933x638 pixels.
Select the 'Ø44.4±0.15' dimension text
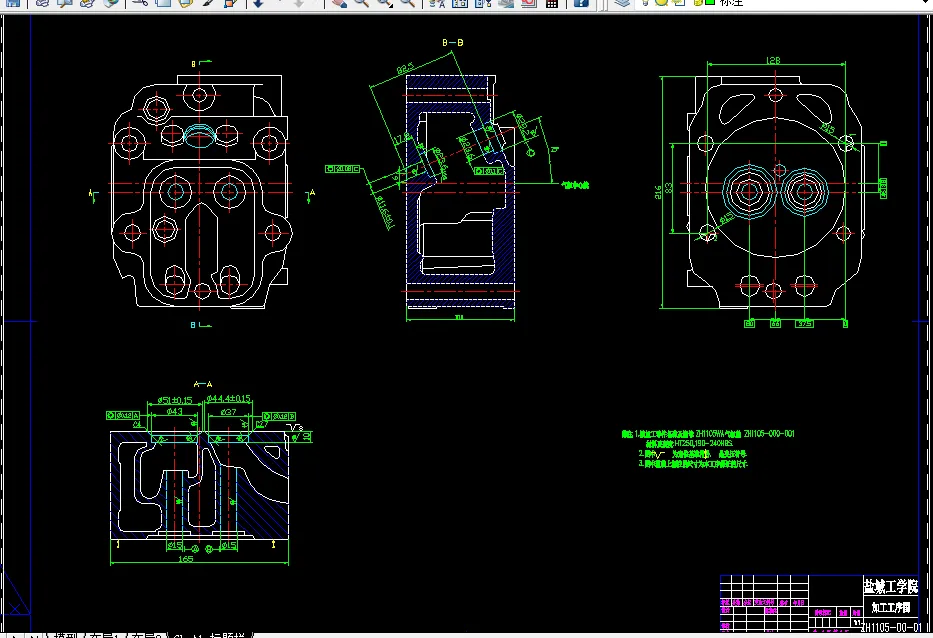[x=228, y=398]
